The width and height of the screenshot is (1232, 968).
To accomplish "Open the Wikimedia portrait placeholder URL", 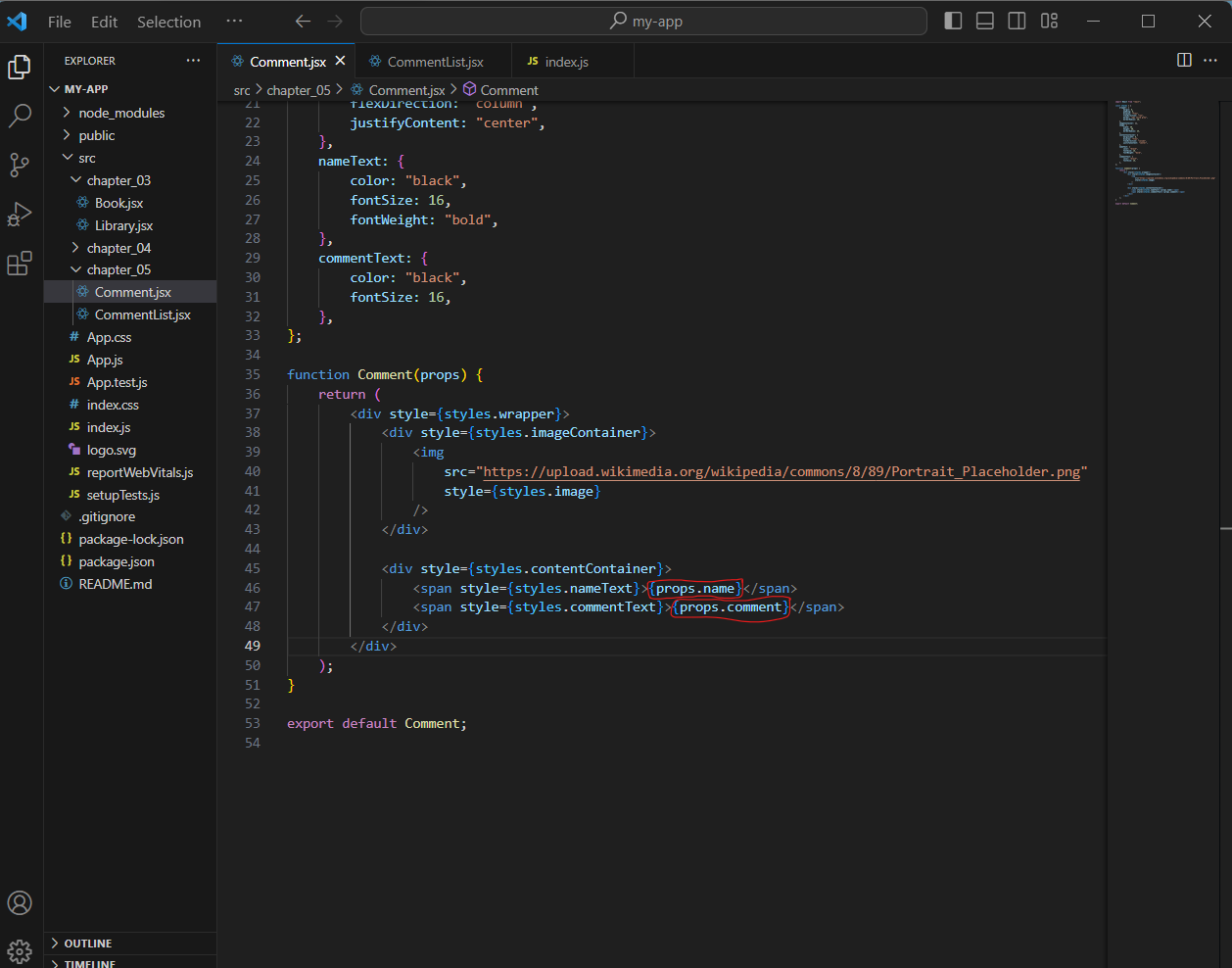I will [x=782, y=471].
